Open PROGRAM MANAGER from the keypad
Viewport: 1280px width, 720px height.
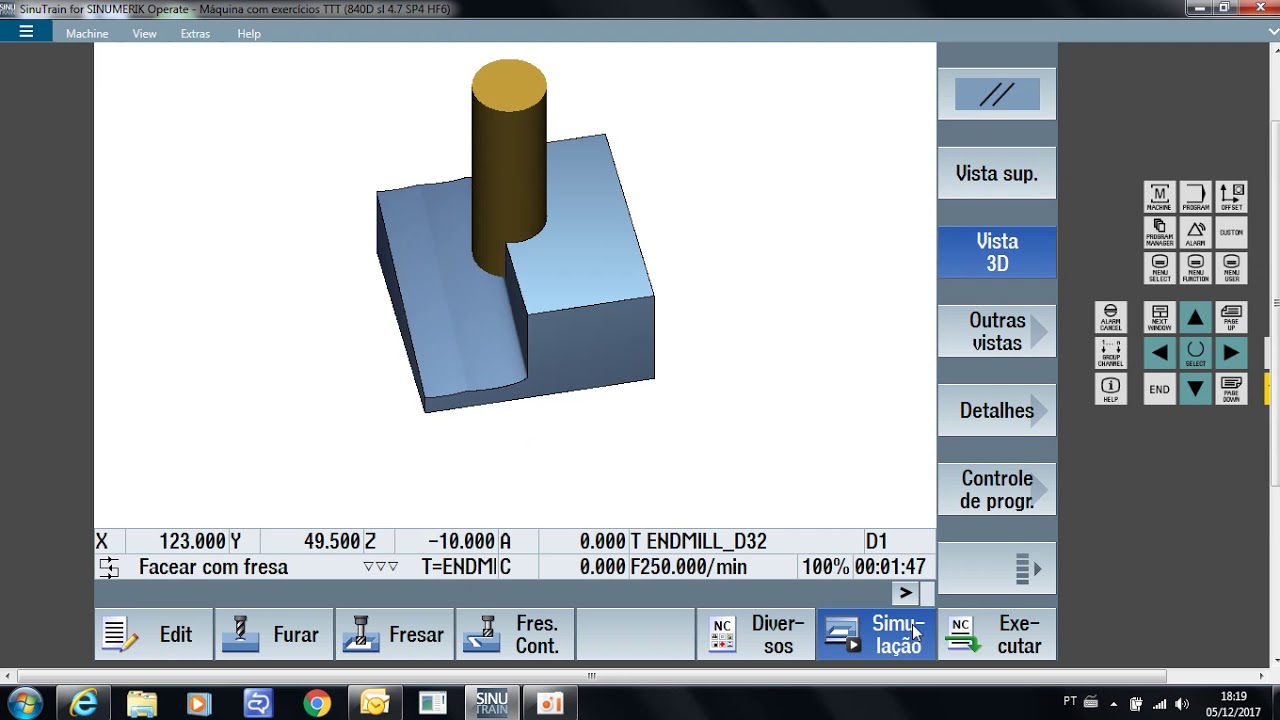click(x=1159, y=233)
